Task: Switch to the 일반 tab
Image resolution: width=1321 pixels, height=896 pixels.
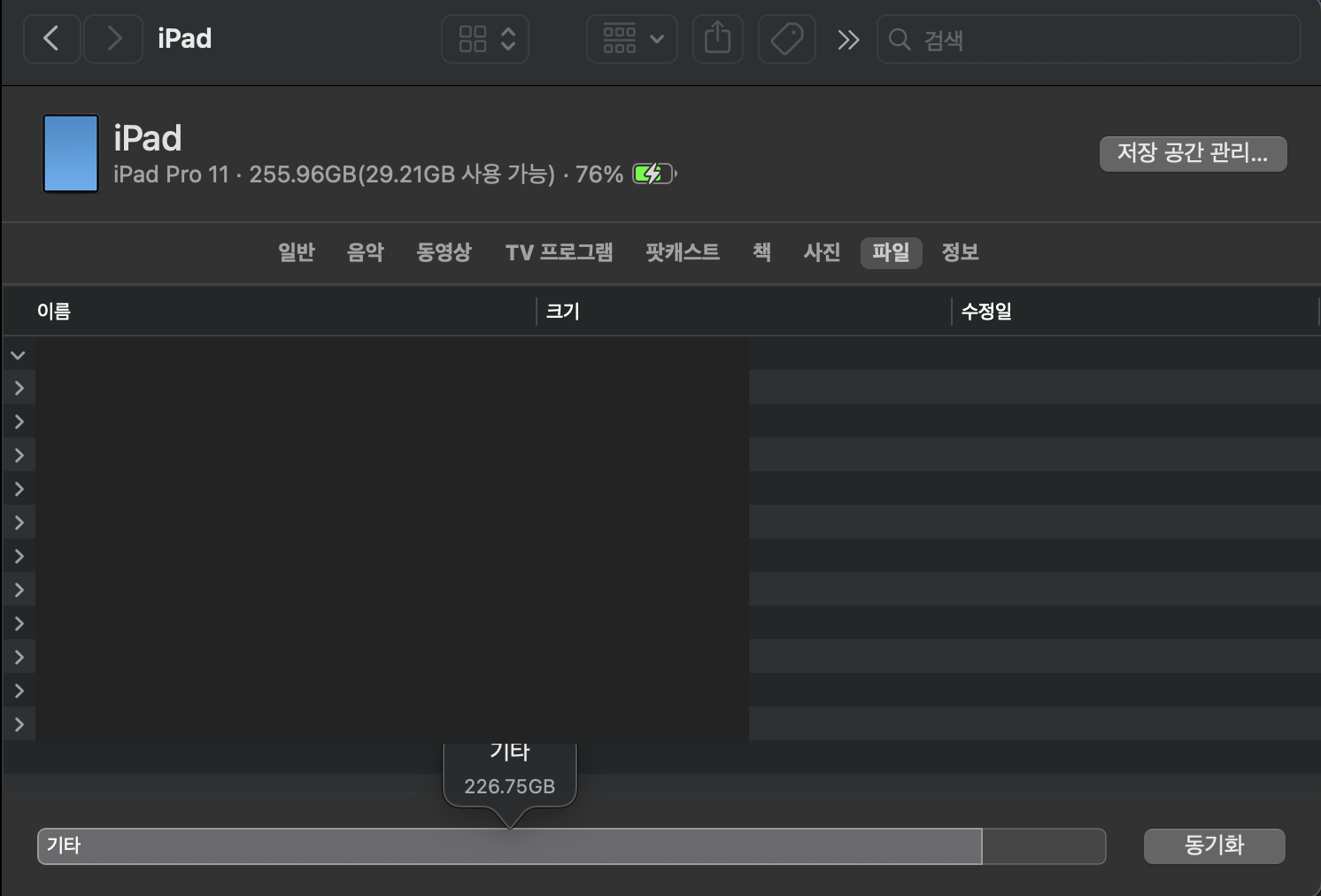Action: coord(296,252)
